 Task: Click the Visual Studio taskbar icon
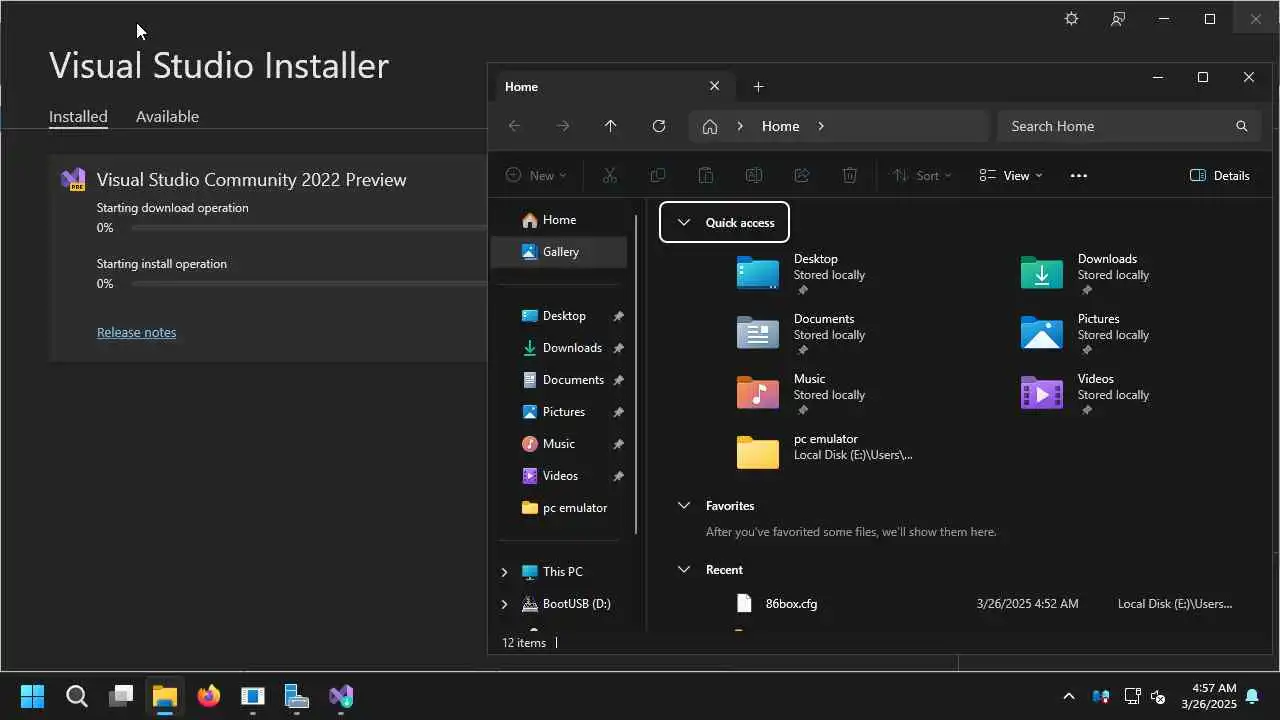pos(341,696)
